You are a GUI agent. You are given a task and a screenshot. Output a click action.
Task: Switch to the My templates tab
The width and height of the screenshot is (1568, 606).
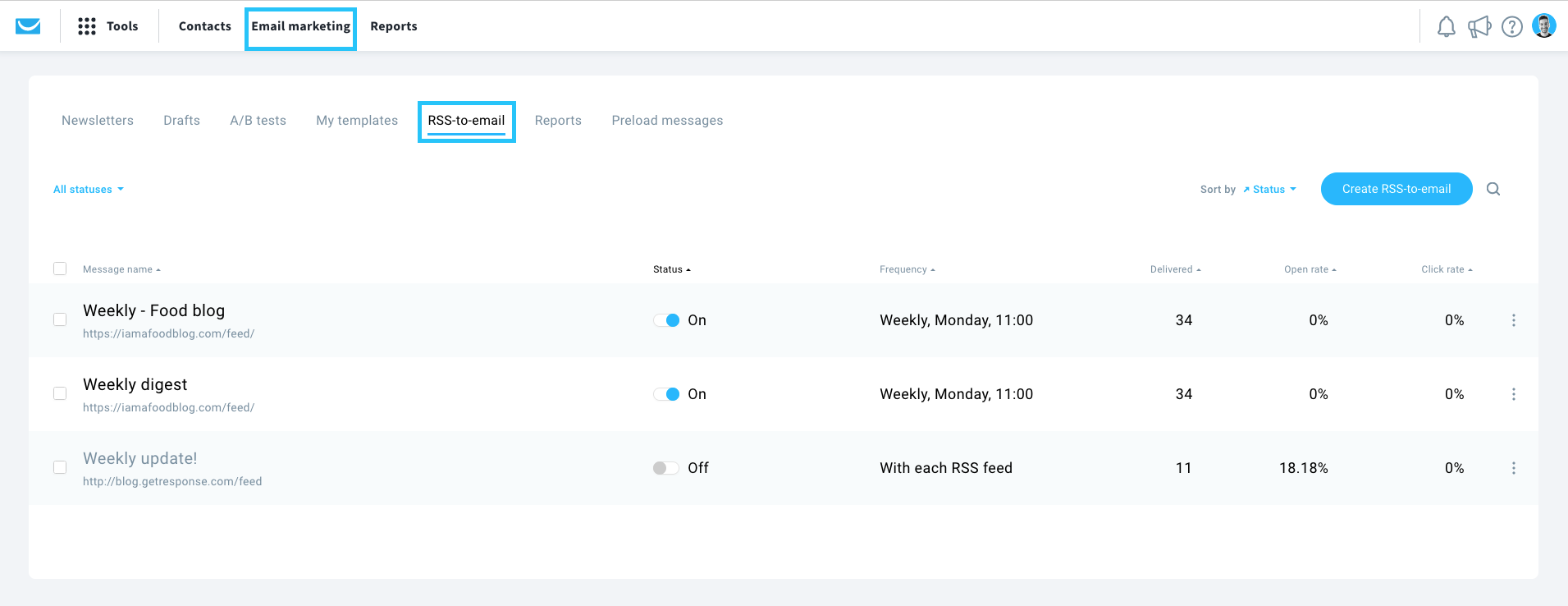[x=357, y=120]
